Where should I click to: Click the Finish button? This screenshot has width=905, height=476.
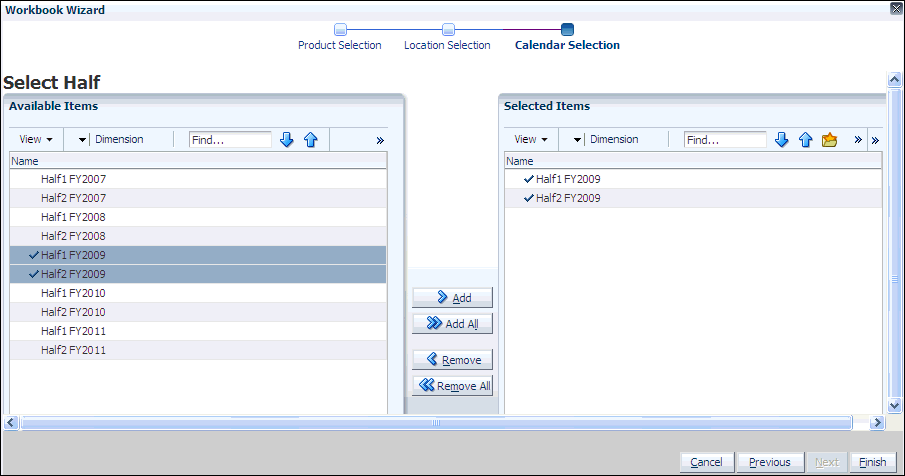pyautogui.click(x=873, y=462)
